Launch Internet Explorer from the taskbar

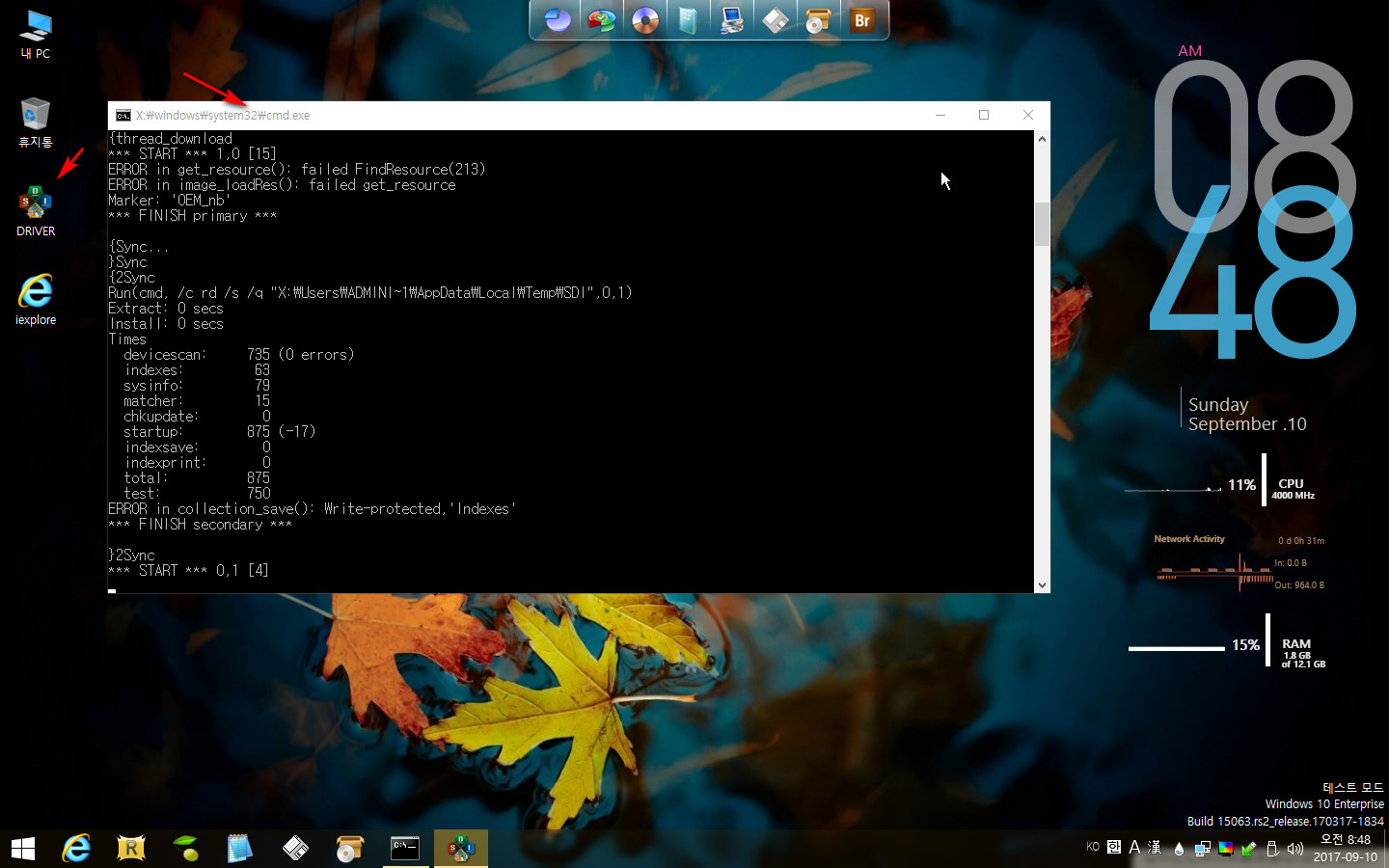(x=76, y=849)
